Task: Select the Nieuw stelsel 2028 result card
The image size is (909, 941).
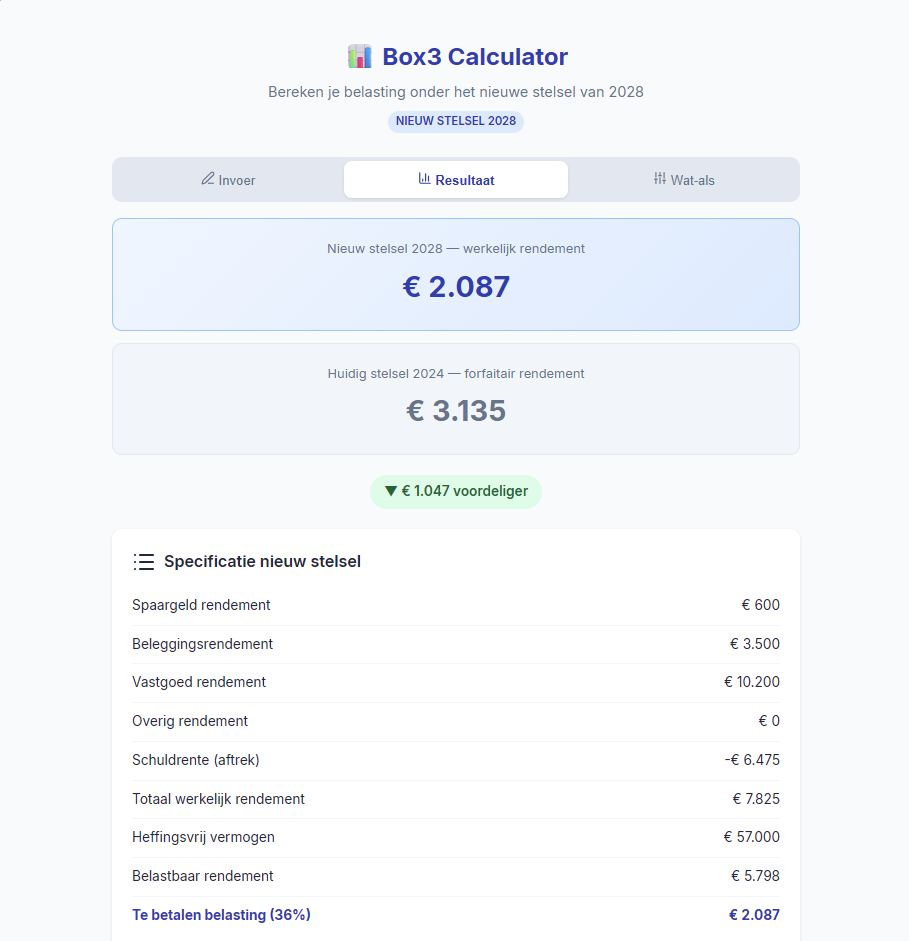Action: point(455,273)
